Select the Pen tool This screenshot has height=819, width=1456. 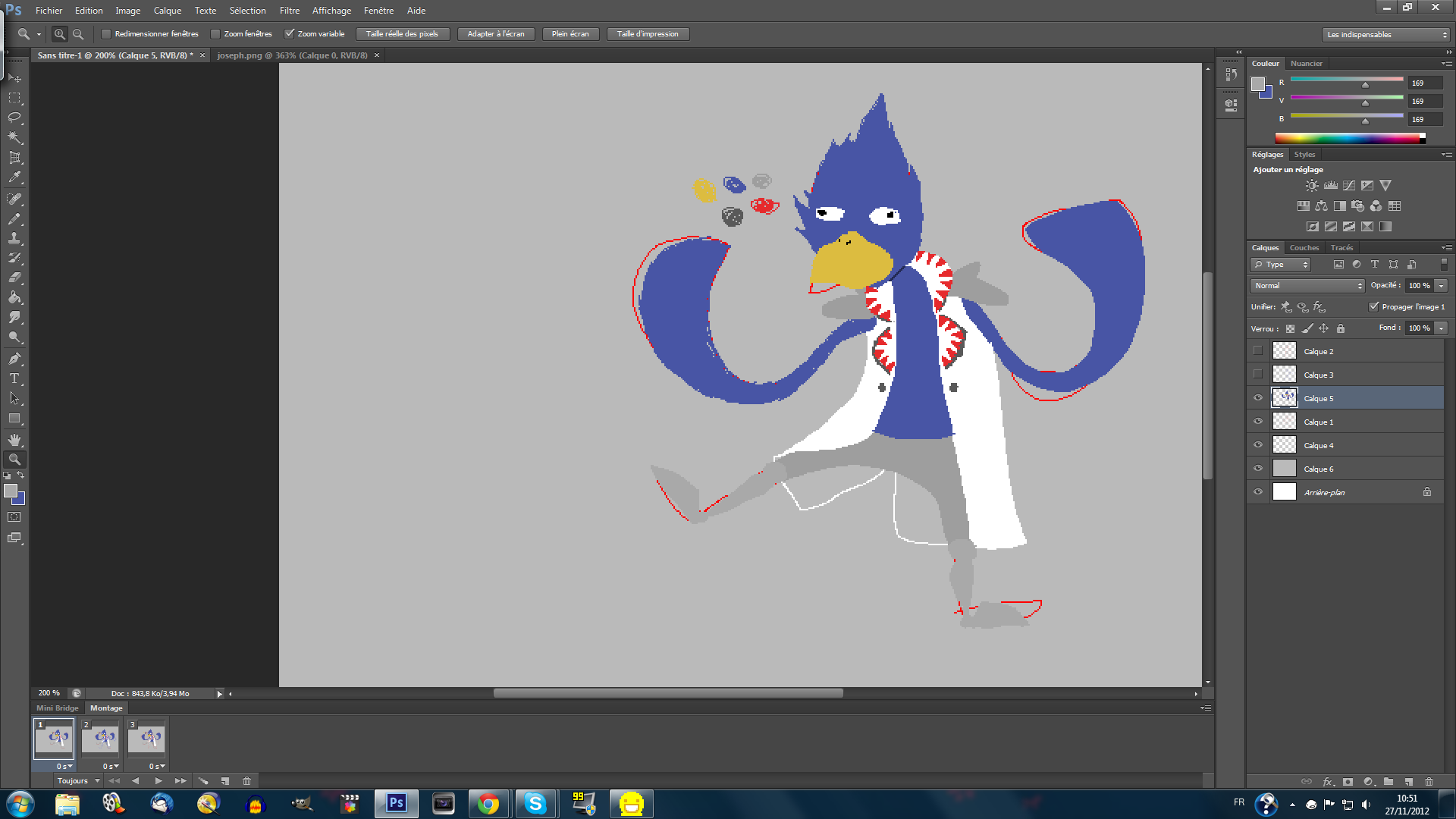click(x=14, y=359)
